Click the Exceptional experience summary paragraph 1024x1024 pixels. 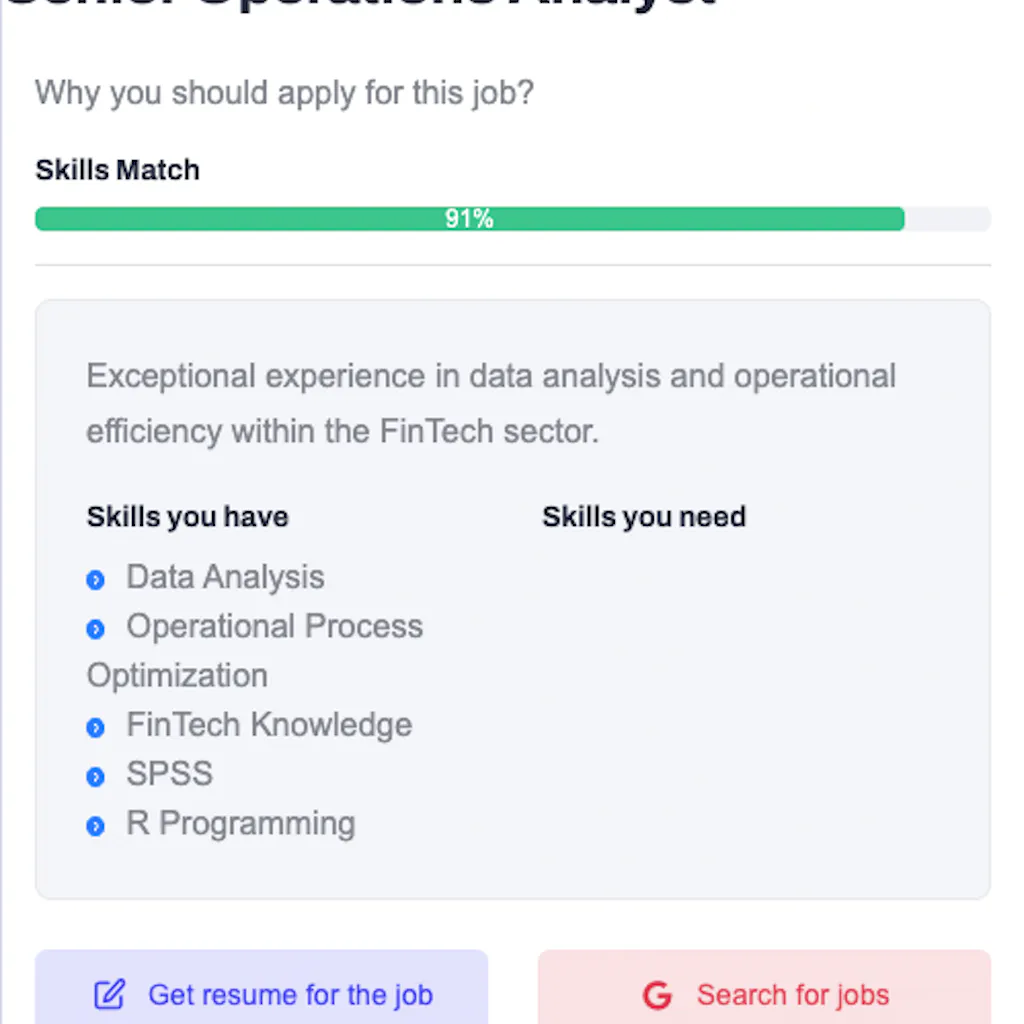491,404
